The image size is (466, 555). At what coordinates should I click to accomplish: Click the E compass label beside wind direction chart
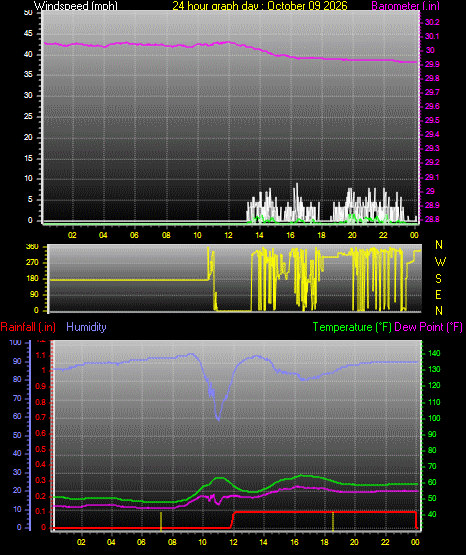[438, 294]
